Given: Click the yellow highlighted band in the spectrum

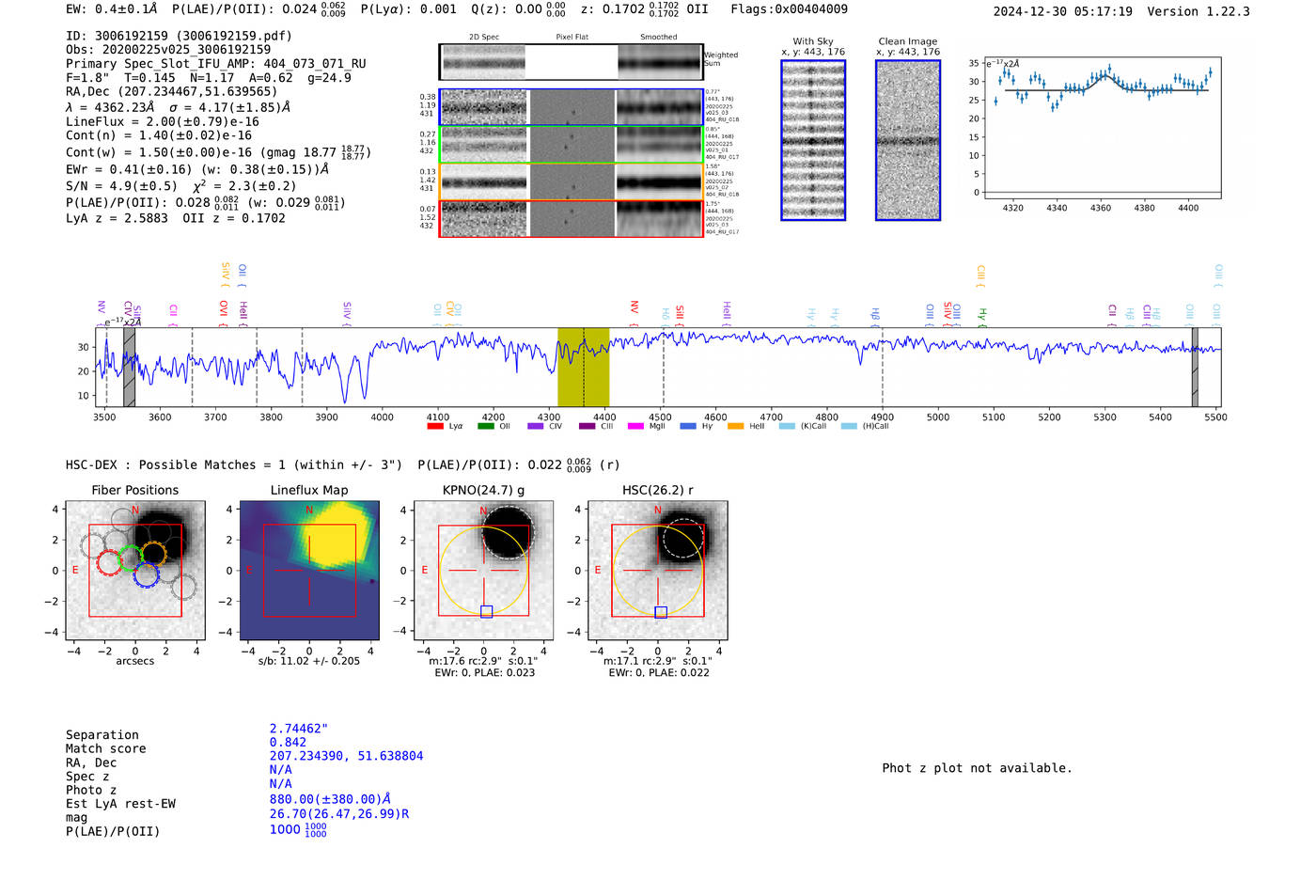Looking at the screenshot, I should coord(583,367).
